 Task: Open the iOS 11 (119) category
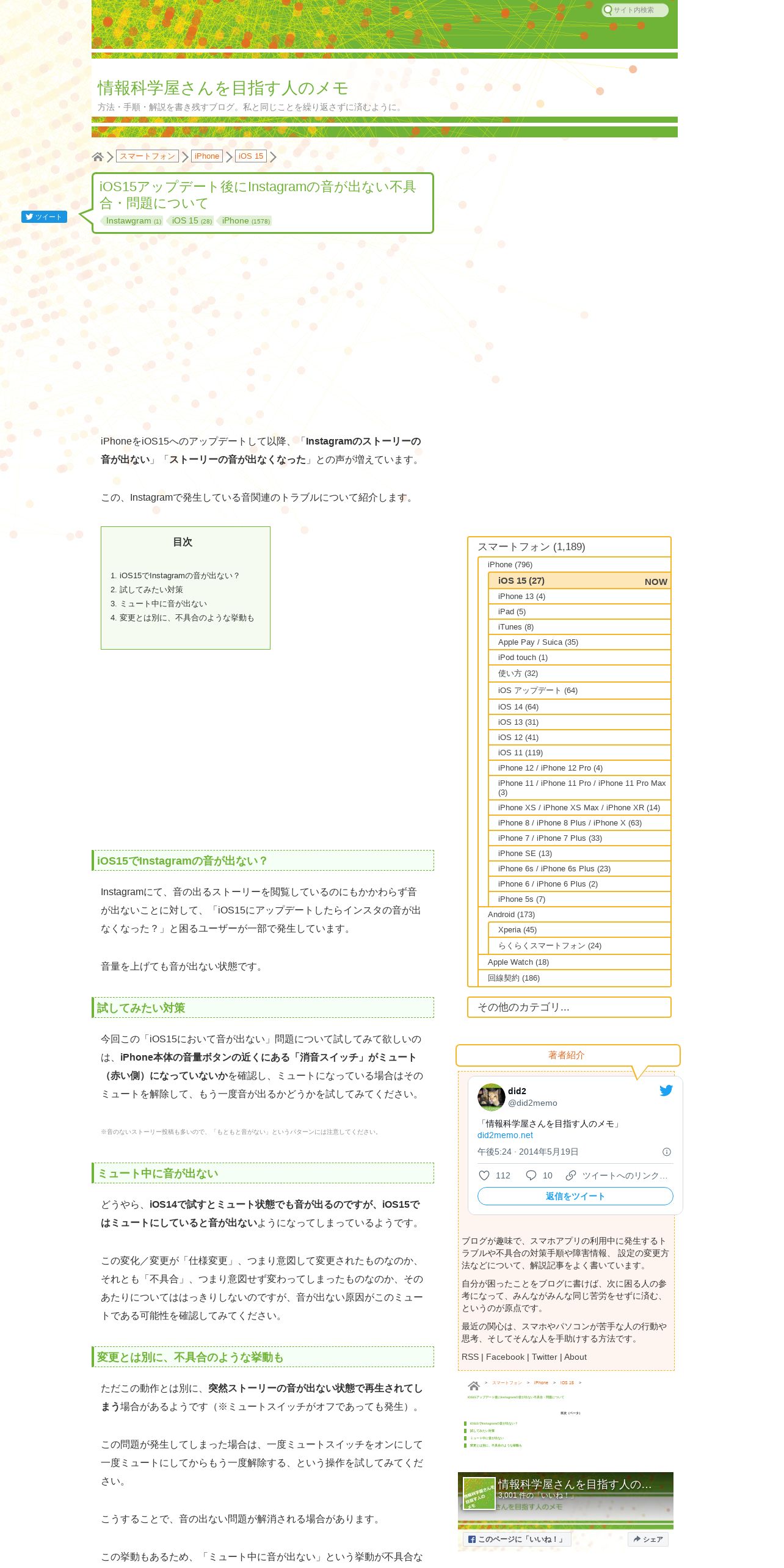tap(579, 753)
